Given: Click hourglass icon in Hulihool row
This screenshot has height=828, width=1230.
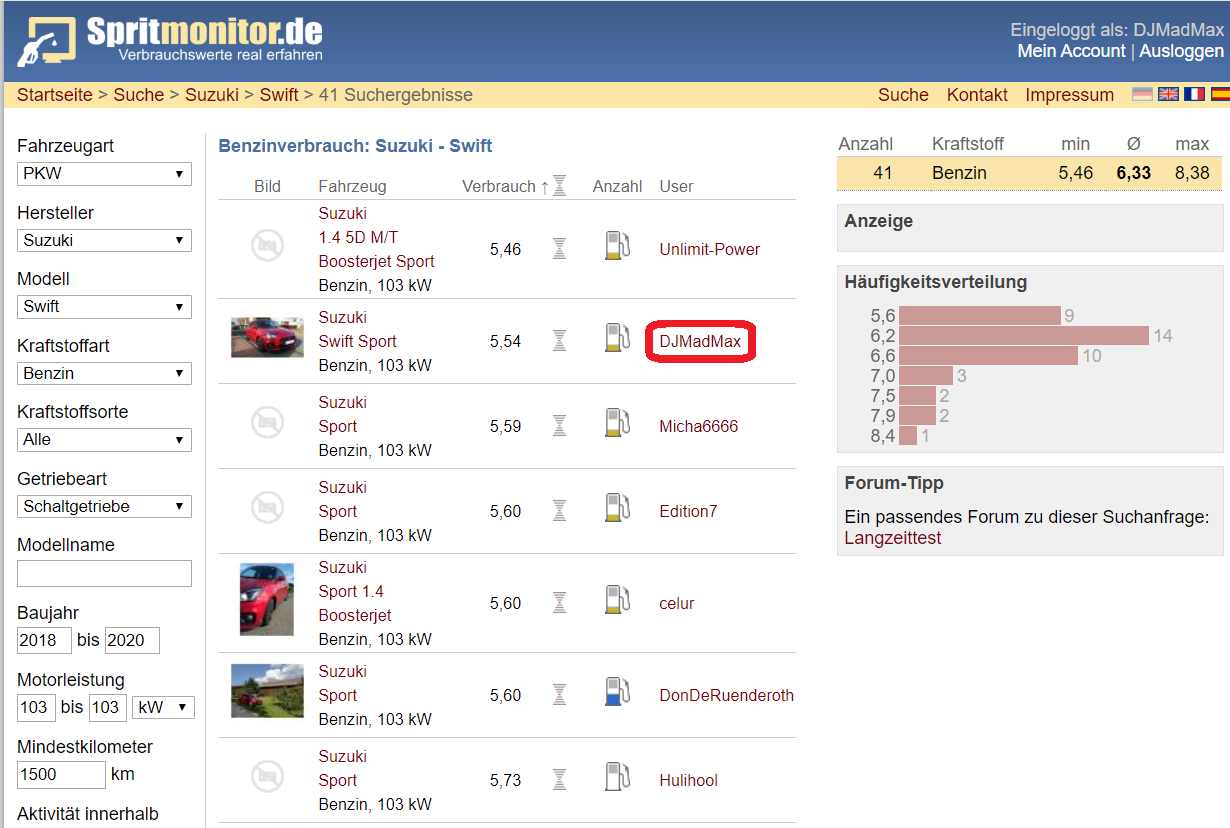Looking at the screenshot, I should (x=560, y=780).
